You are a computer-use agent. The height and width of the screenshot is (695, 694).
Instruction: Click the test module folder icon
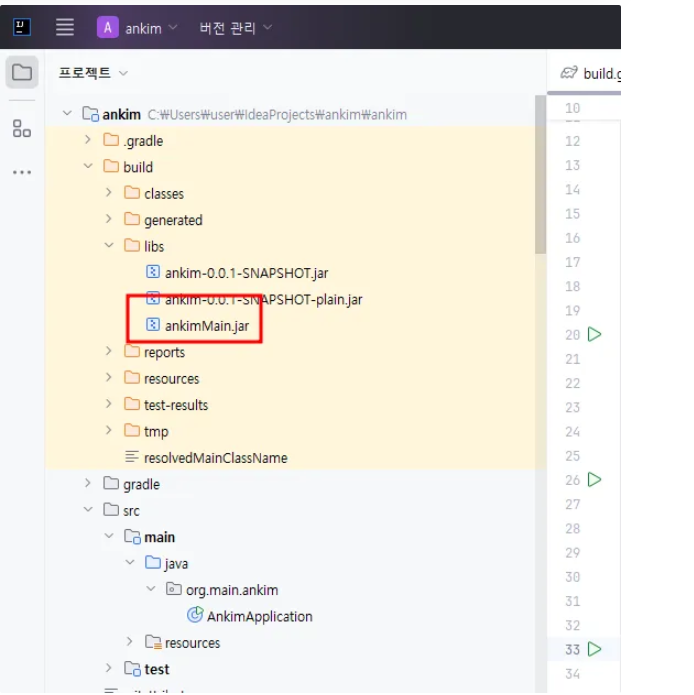coord(133,668)
